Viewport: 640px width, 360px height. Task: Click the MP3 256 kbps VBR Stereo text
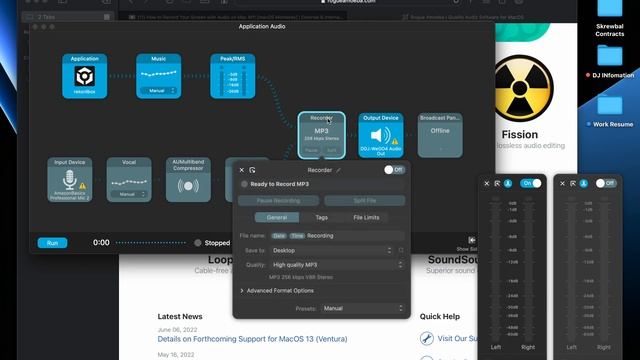[x=301, y=277]
